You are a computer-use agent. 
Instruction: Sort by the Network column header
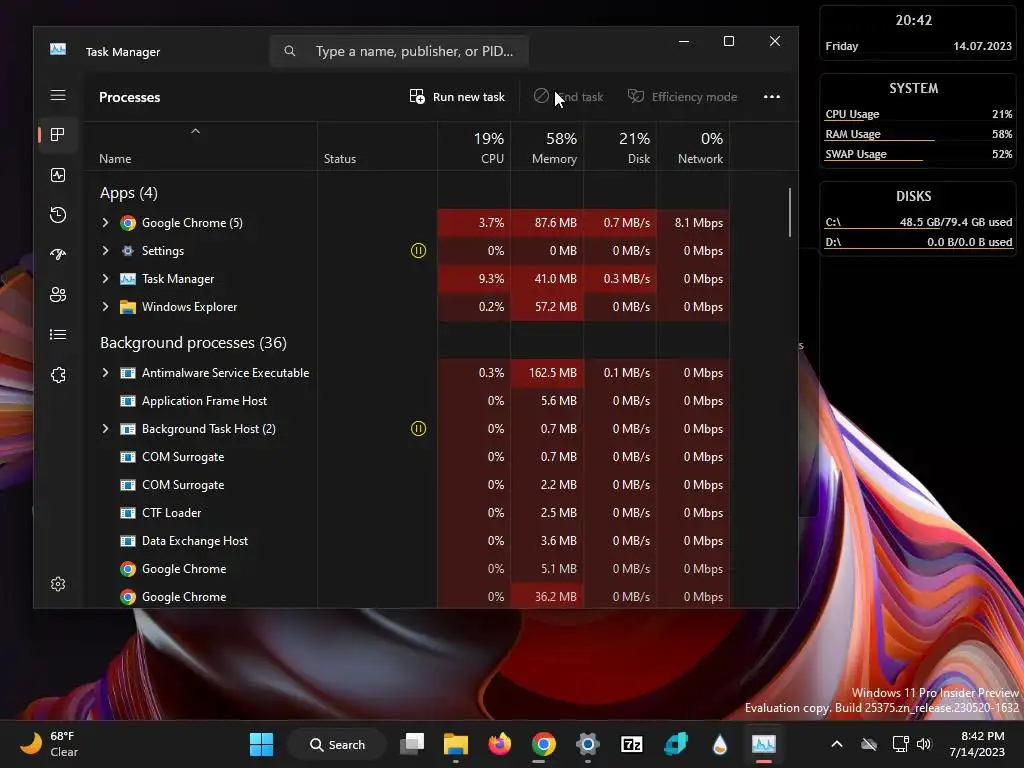coord(694,147)
